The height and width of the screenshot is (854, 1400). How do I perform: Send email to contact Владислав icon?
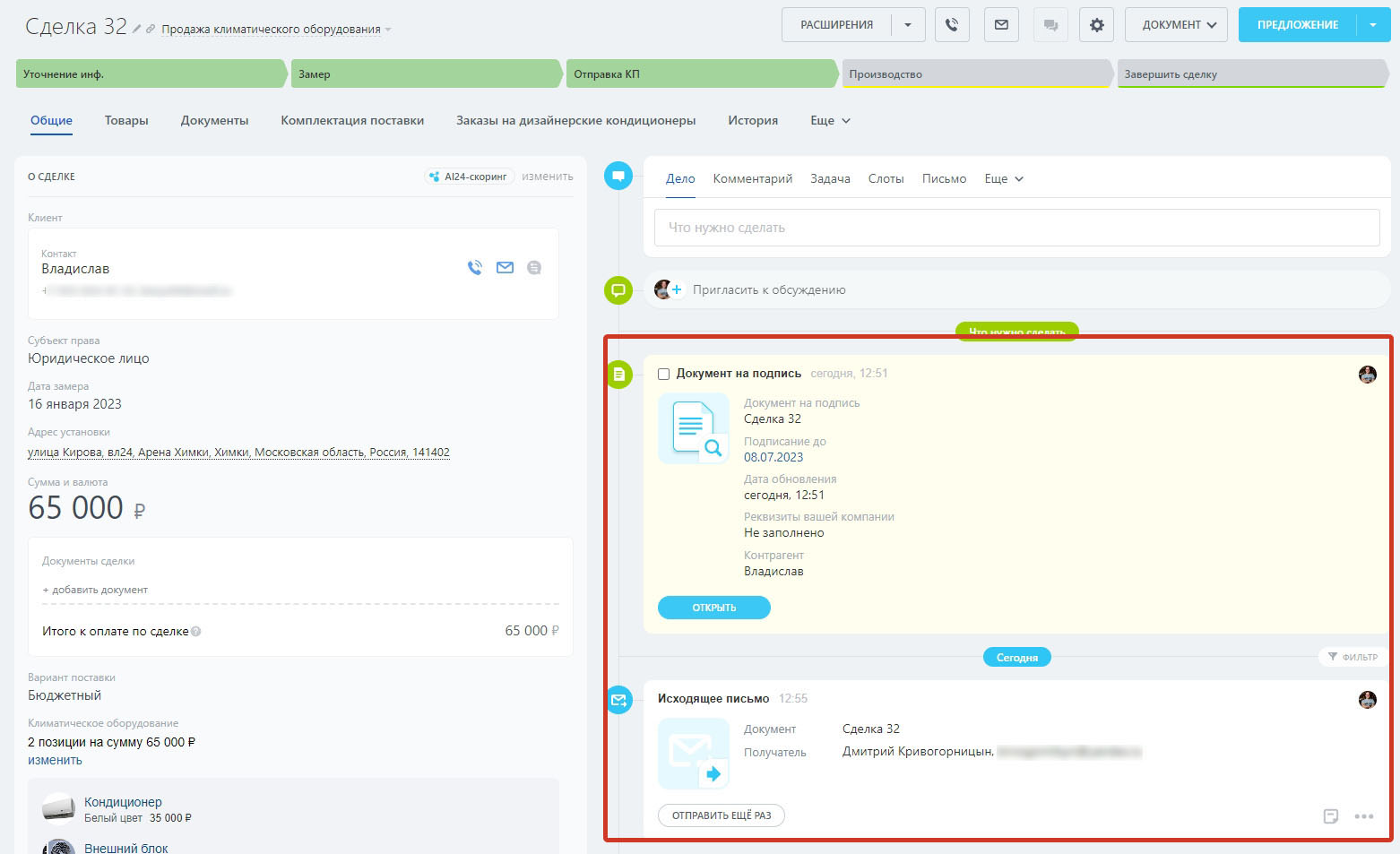click(505, 267)
